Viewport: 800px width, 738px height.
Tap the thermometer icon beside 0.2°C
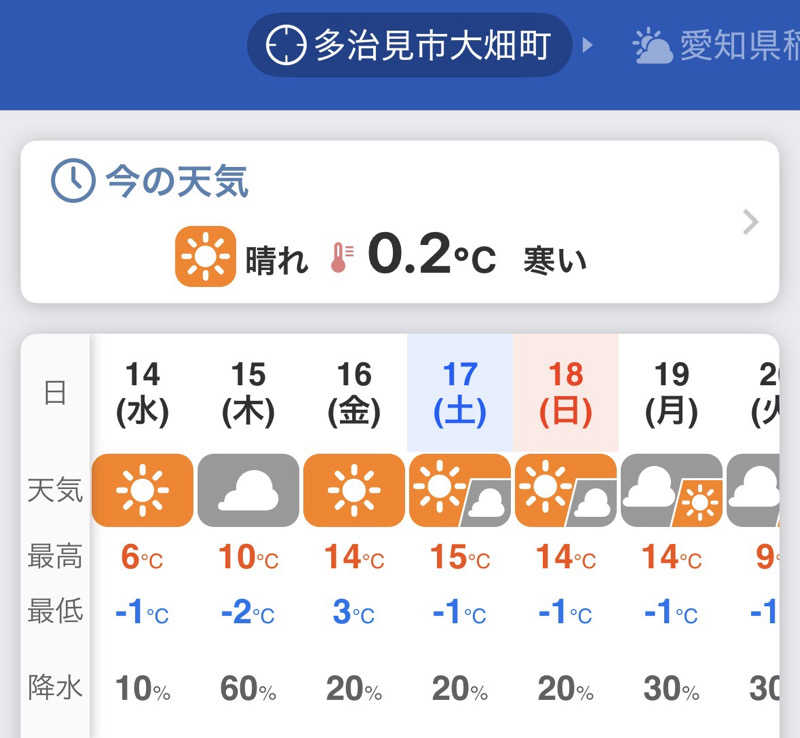click(x=342, y=257)
